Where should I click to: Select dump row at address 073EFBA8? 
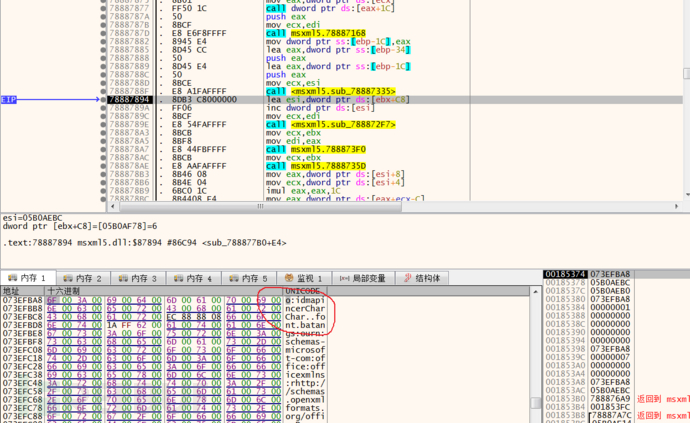21,299
